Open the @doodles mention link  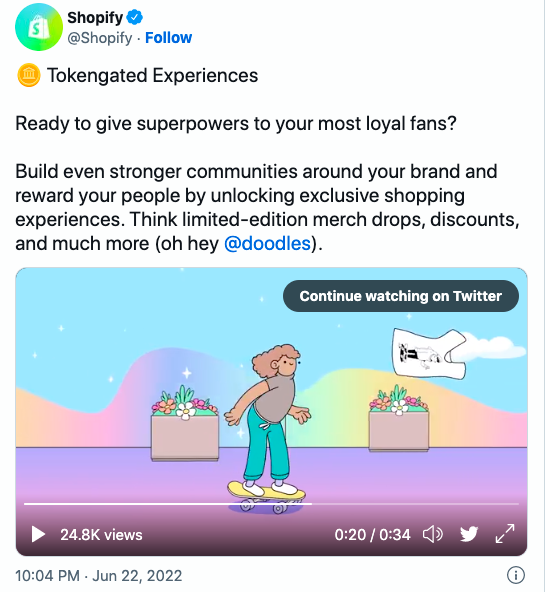267,244
